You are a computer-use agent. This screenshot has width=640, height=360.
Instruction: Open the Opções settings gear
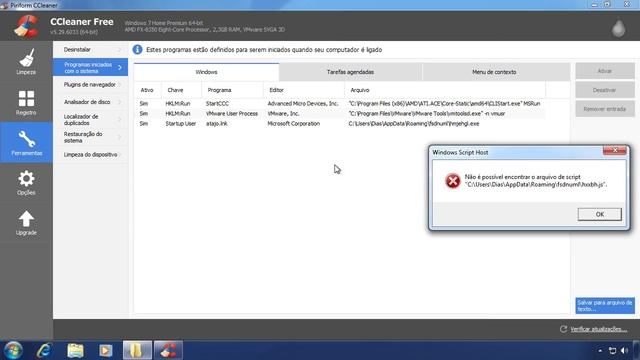coord(26,182)
